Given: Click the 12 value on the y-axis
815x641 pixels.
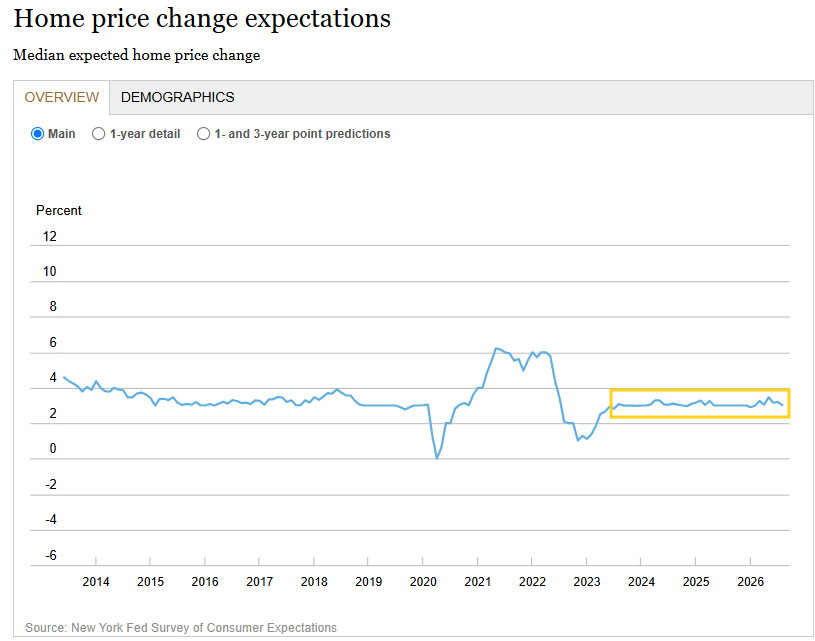Looking at the screenshot, I should point(50,237).
